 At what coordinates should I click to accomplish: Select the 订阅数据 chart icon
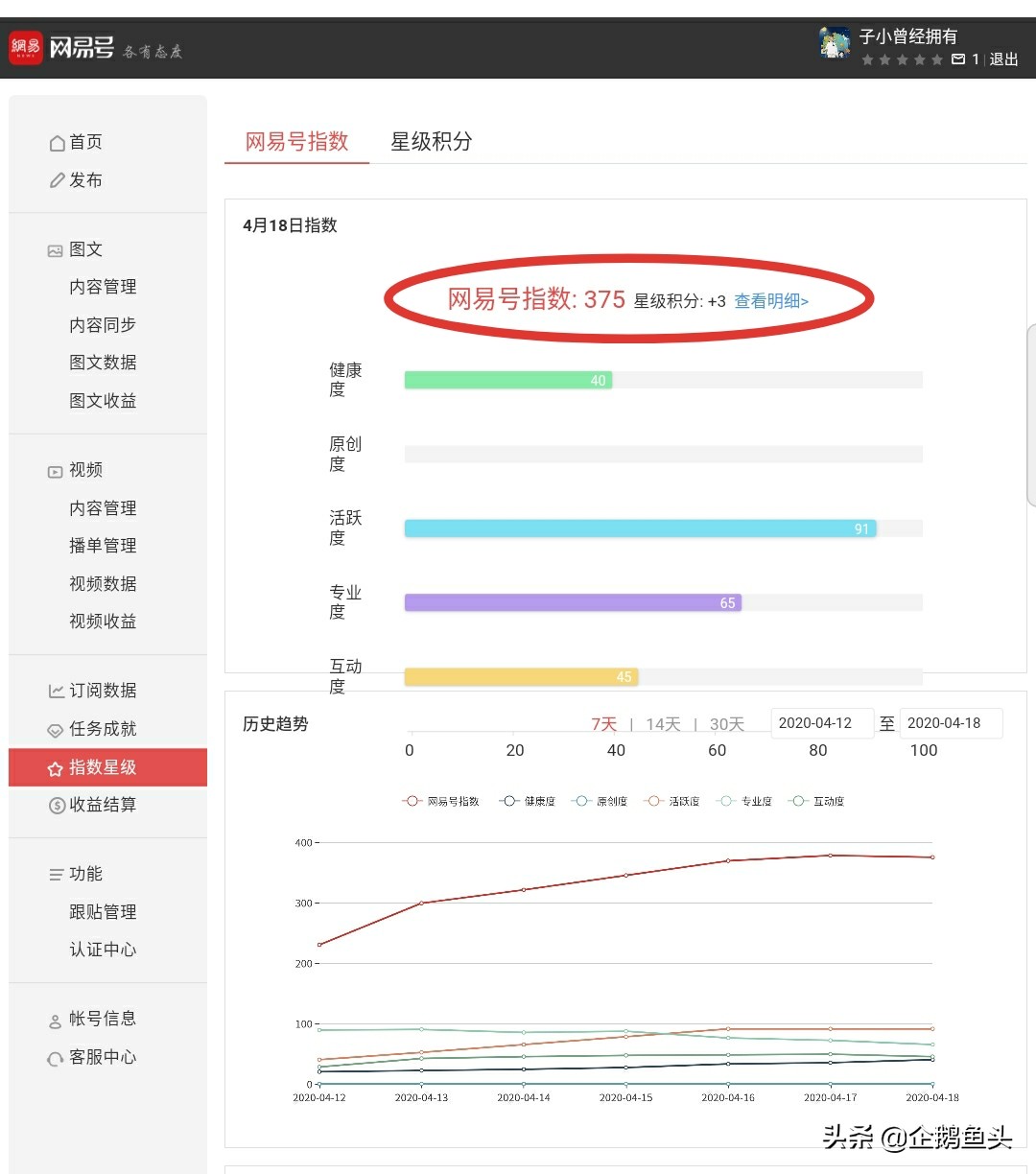pos(55,691)
